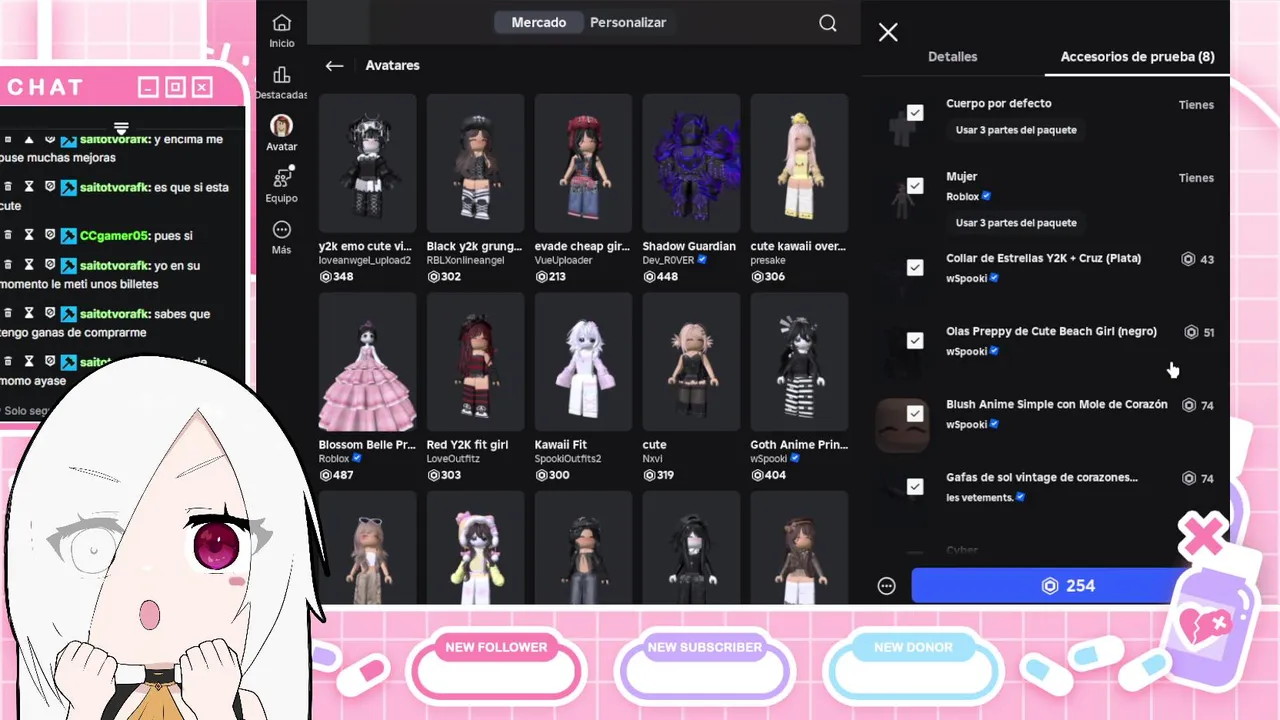Click les vetements. creator link
Screen dimensions: 1280x720
(980, 498)
